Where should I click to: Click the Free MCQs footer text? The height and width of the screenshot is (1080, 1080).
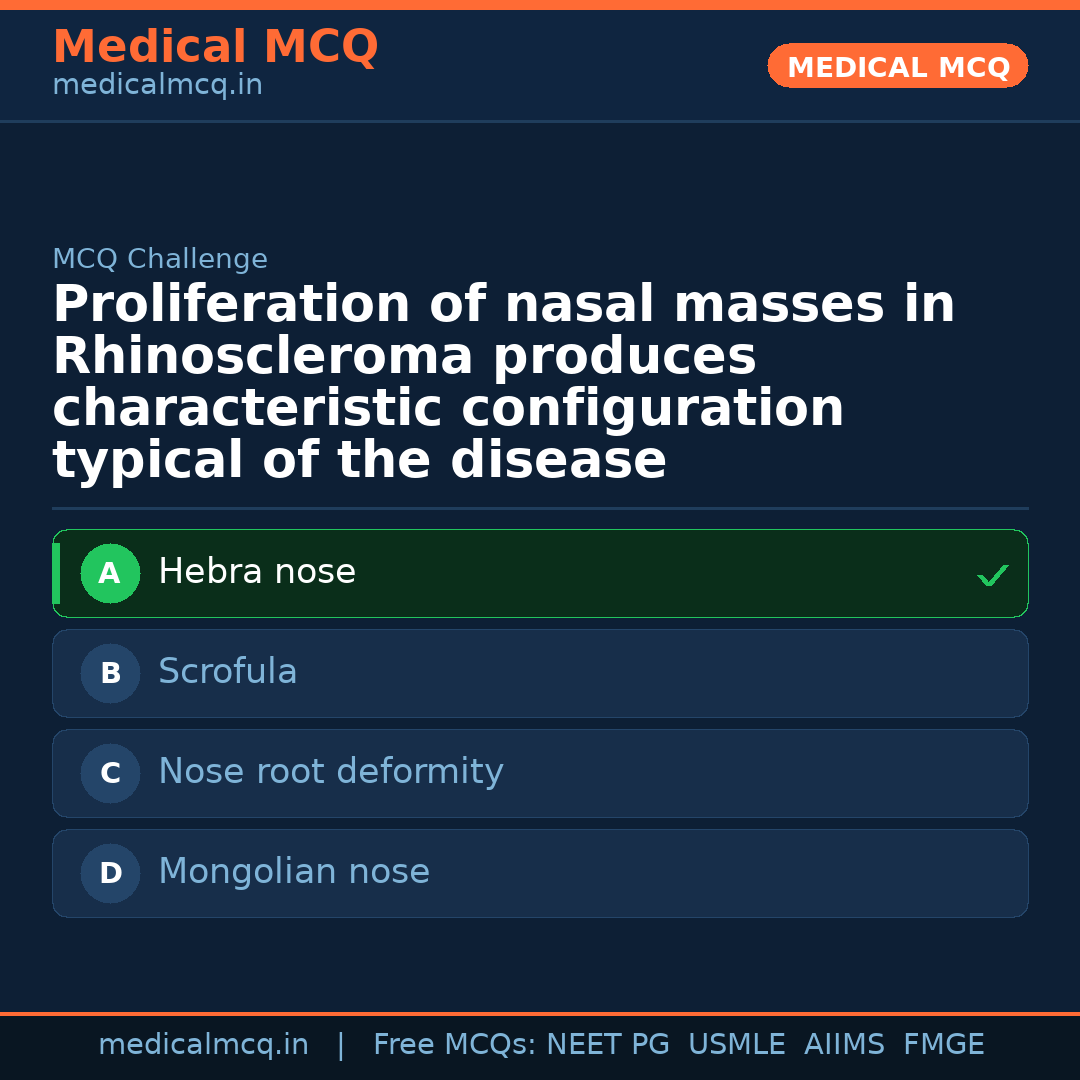pyautogui.click(x=455, y=1045)
